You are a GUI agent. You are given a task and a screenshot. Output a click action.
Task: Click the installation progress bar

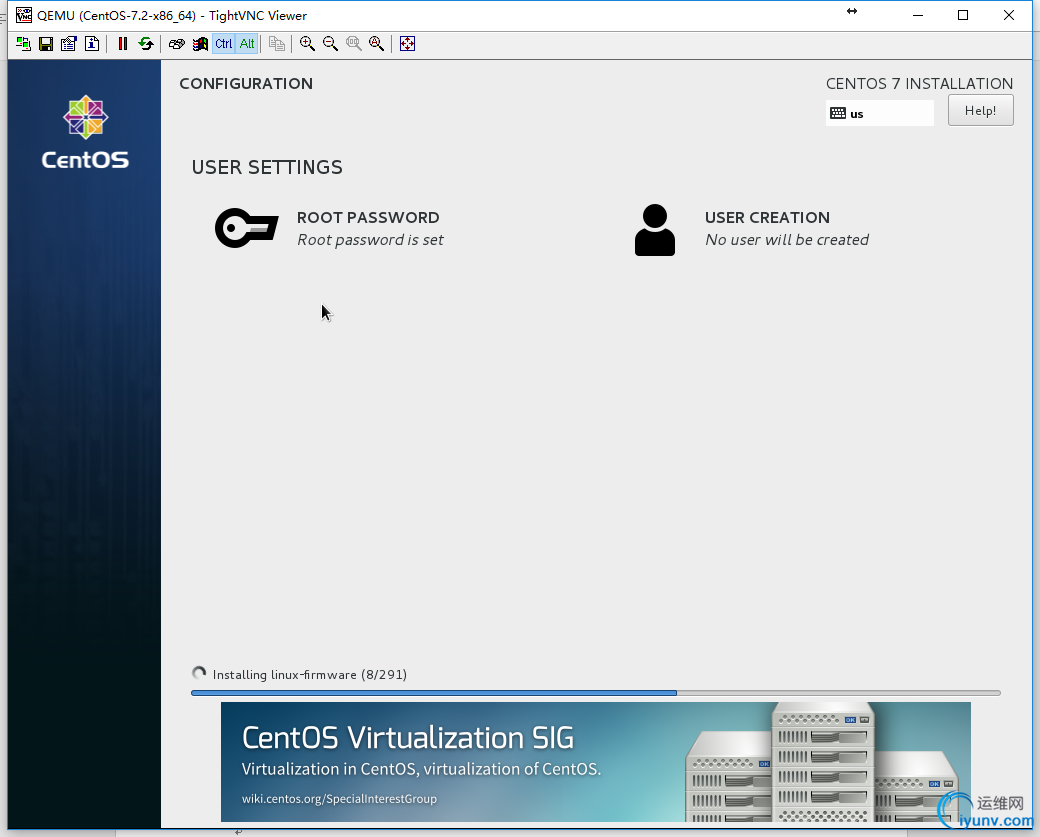595,692
